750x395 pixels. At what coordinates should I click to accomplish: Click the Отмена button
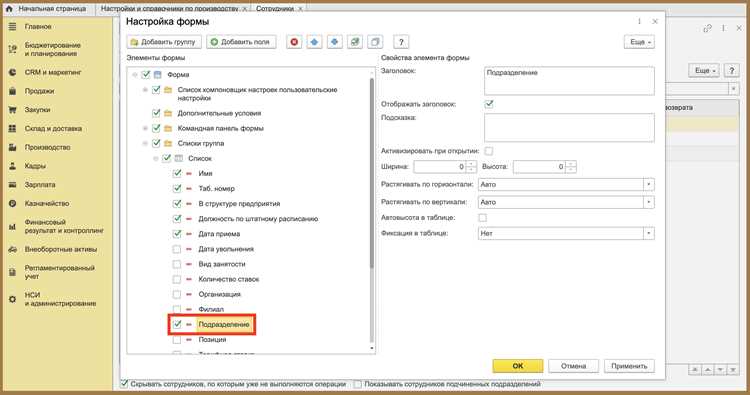pos(573,366)
